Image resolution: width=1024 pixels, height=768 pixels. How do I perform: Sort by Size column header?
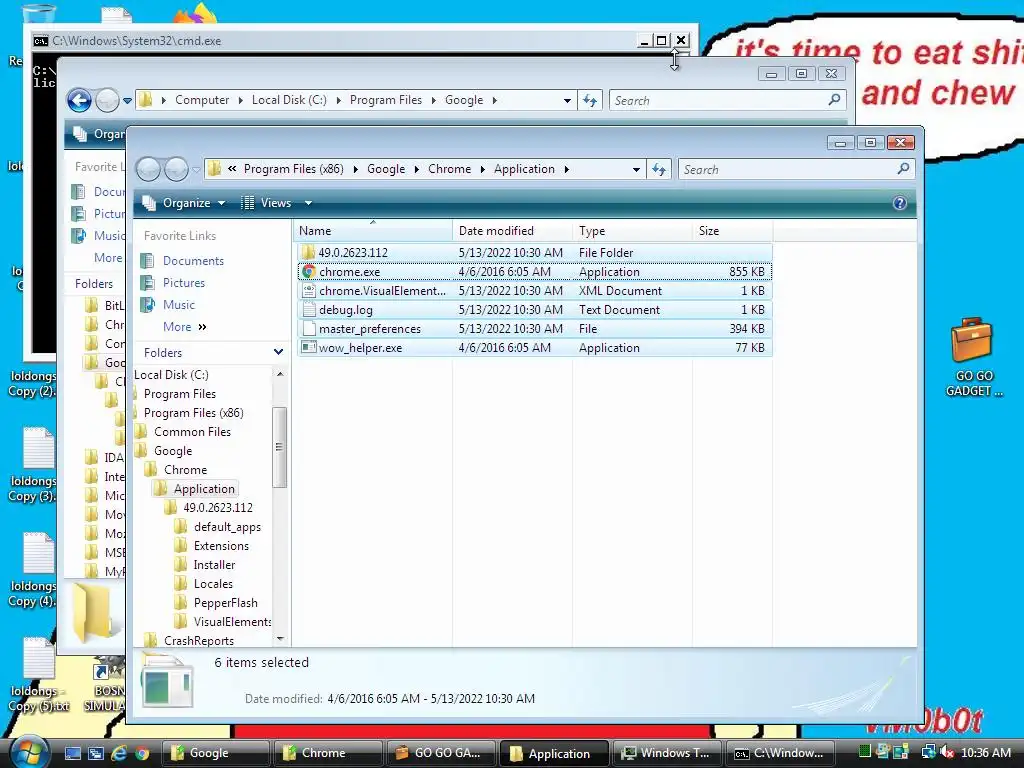[733, 231]
